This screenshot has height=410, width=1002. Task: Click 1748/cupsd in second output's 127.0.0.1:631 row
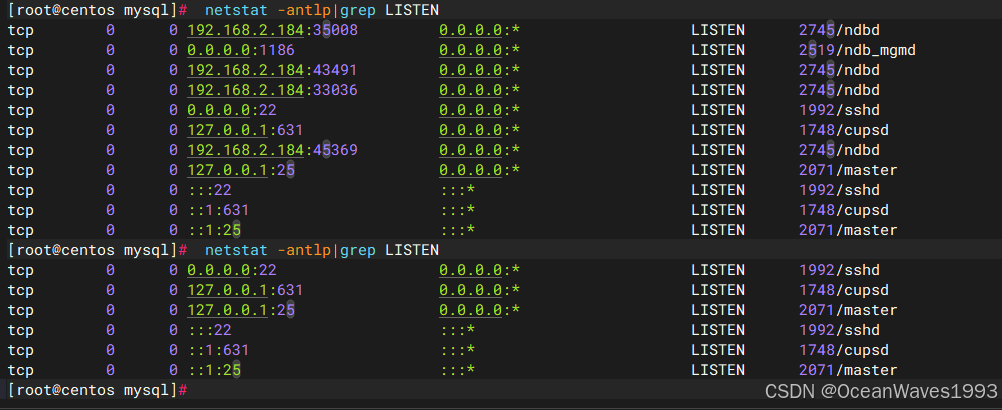pos(844,290)
